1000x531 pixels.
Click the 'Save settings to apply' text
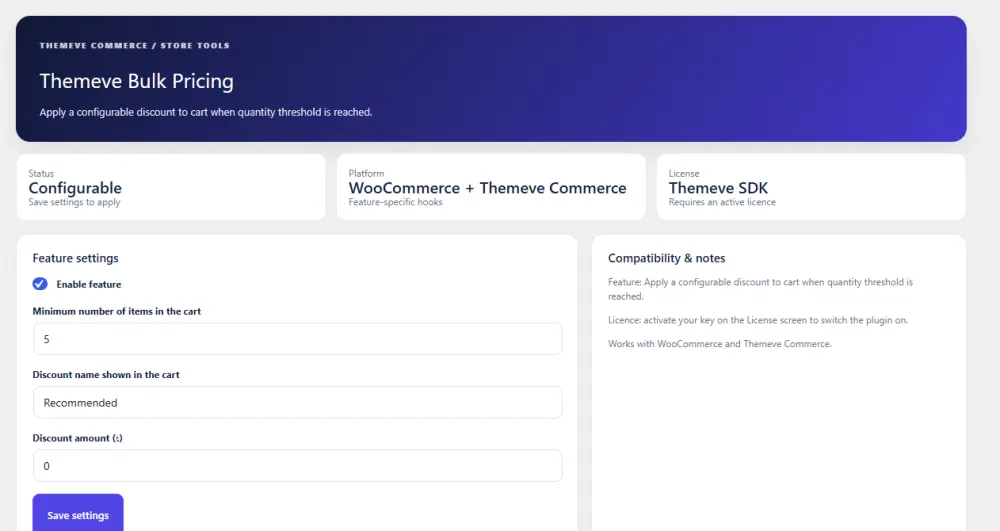point(74,202)
